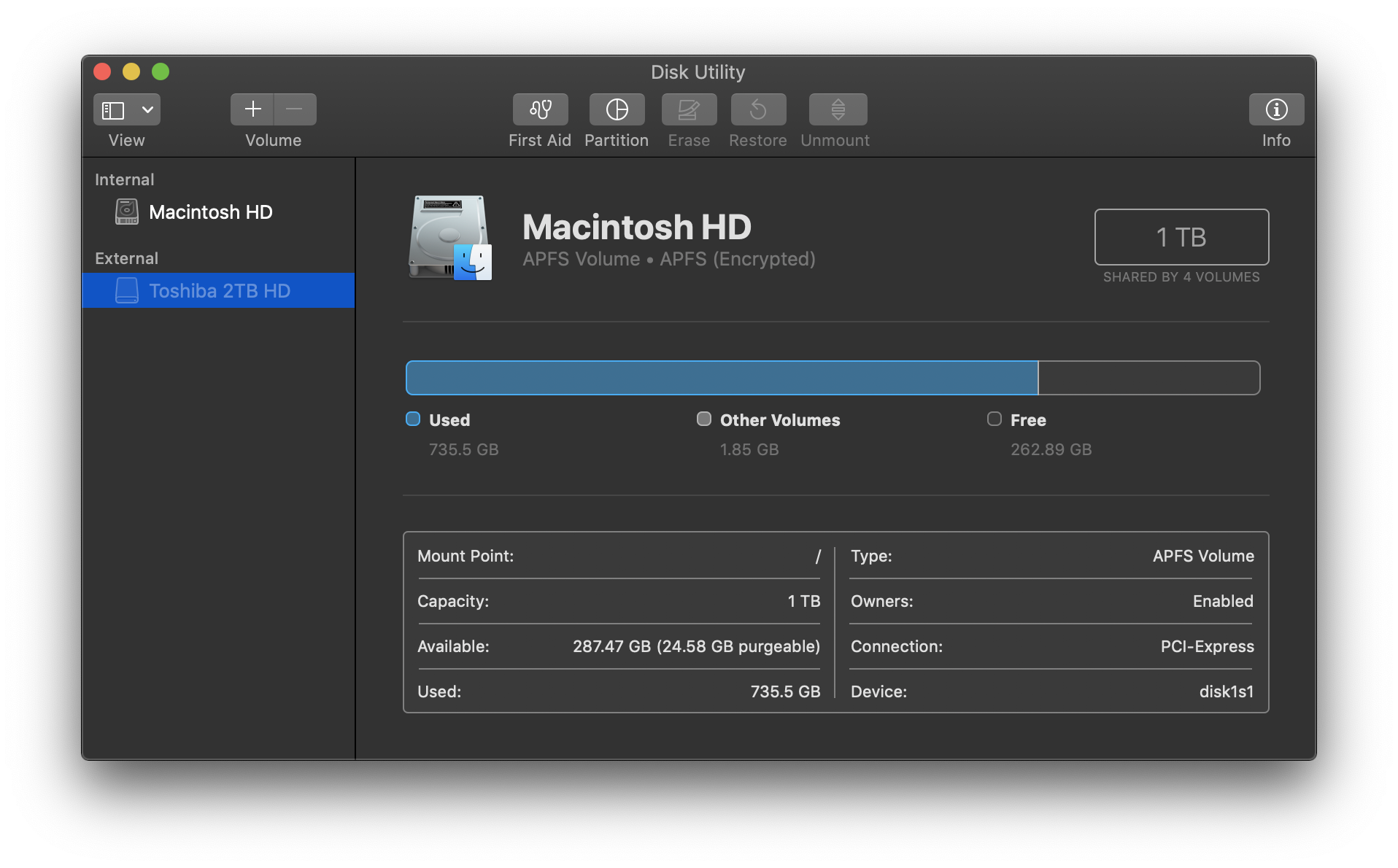
Task: Open the View dropdown chevron
Action: tap(147, 109)
